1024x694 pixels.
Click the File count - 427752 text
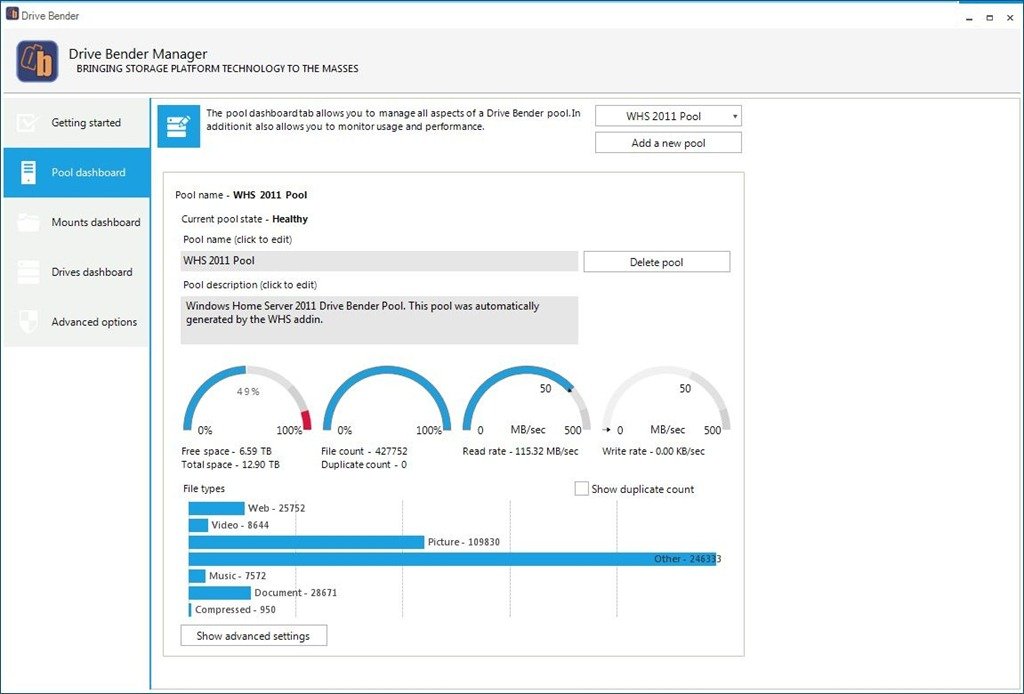click(364, 451)
